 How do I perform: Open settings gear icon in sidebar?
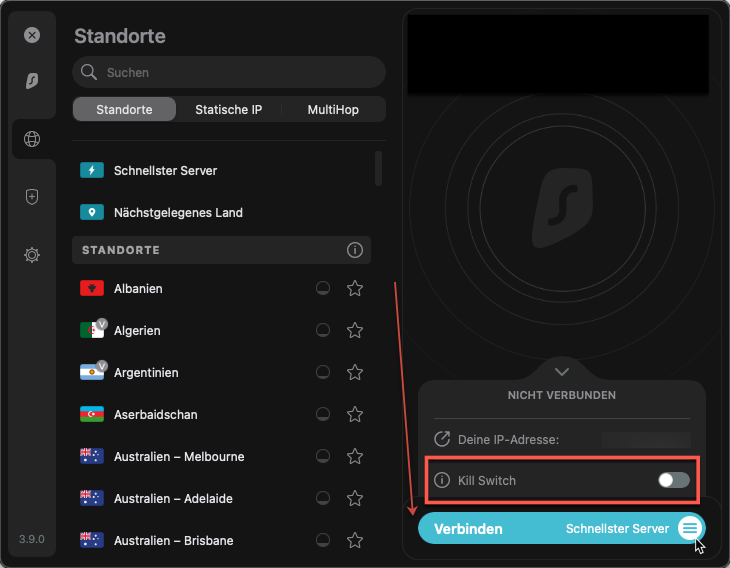tap(32, 255)
